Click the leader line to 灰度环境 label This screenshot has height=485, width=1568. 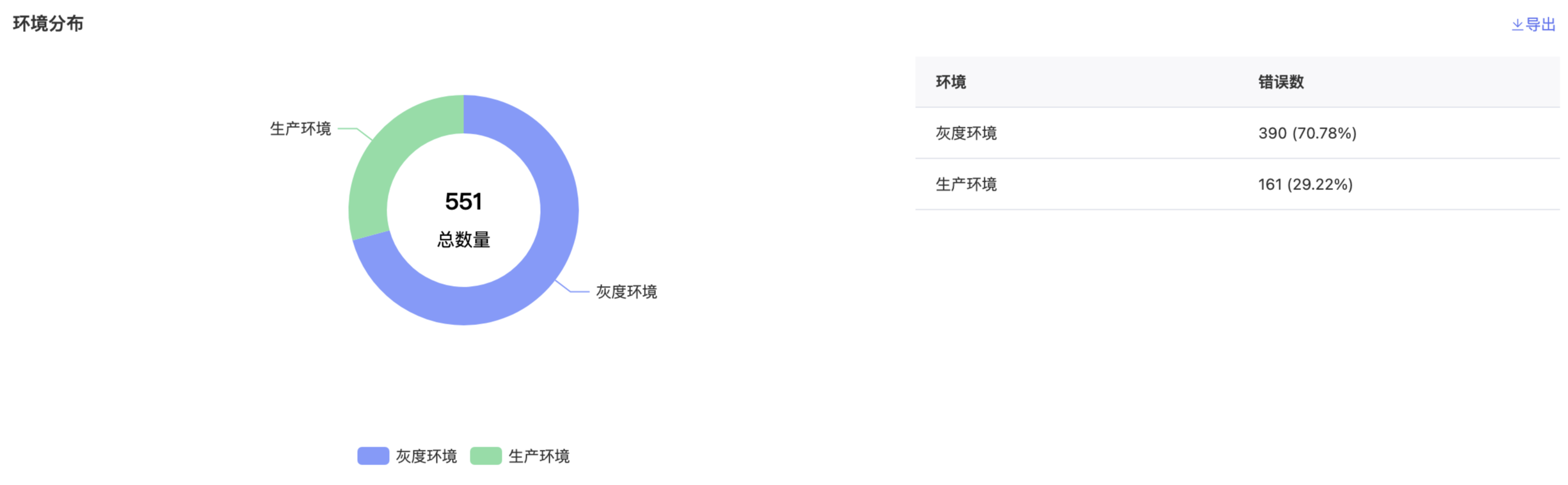point(572,287)
